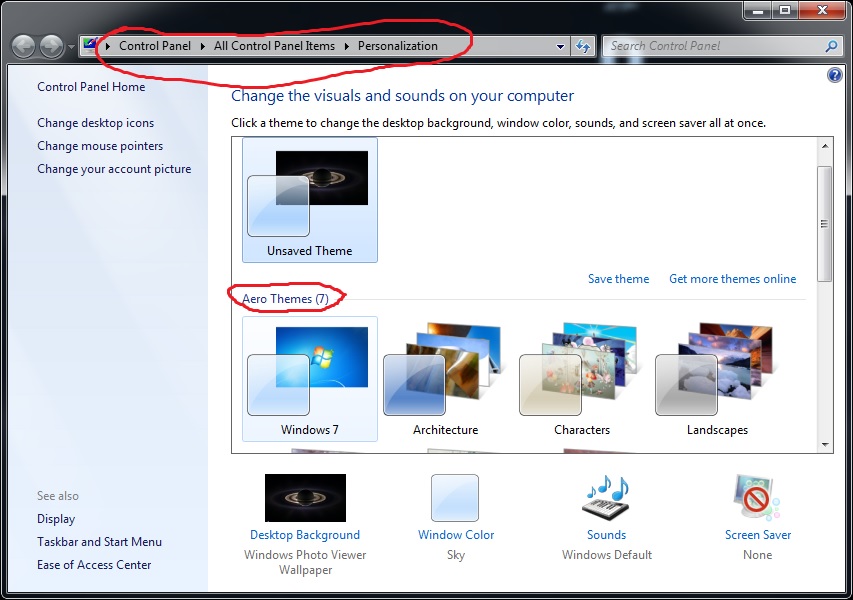Select the Windows 7 theme

[310, 379]
